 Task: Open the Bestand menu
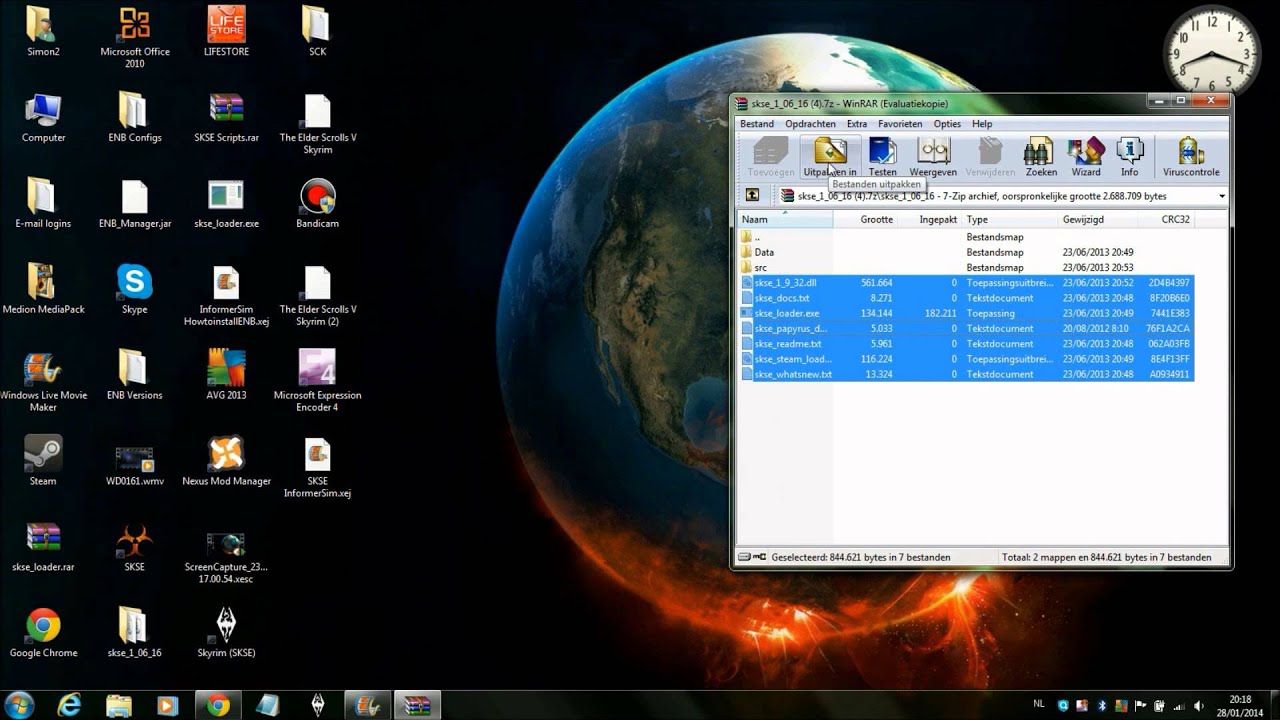pyautogui.click(x=756, y=124)
